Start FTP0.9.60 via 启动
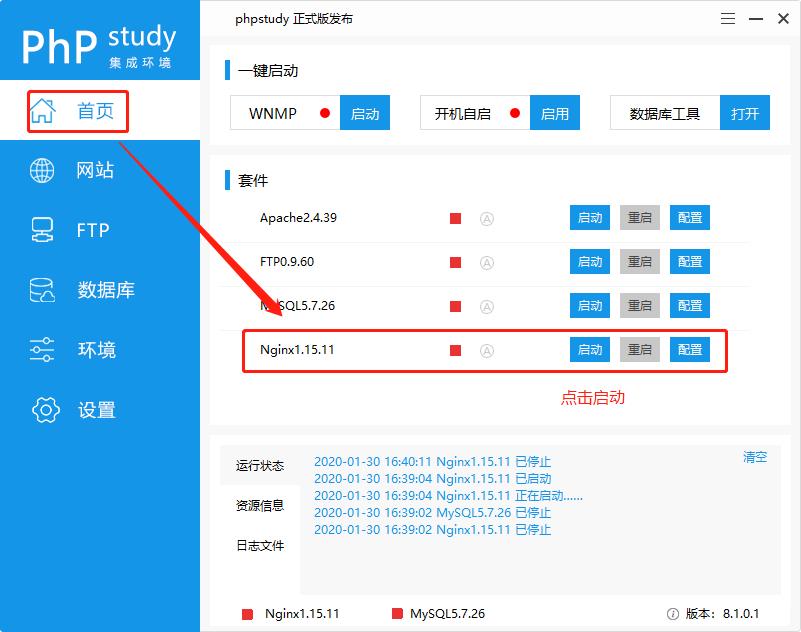The height and width of the screenshot is (632, 801). [590, 262]
